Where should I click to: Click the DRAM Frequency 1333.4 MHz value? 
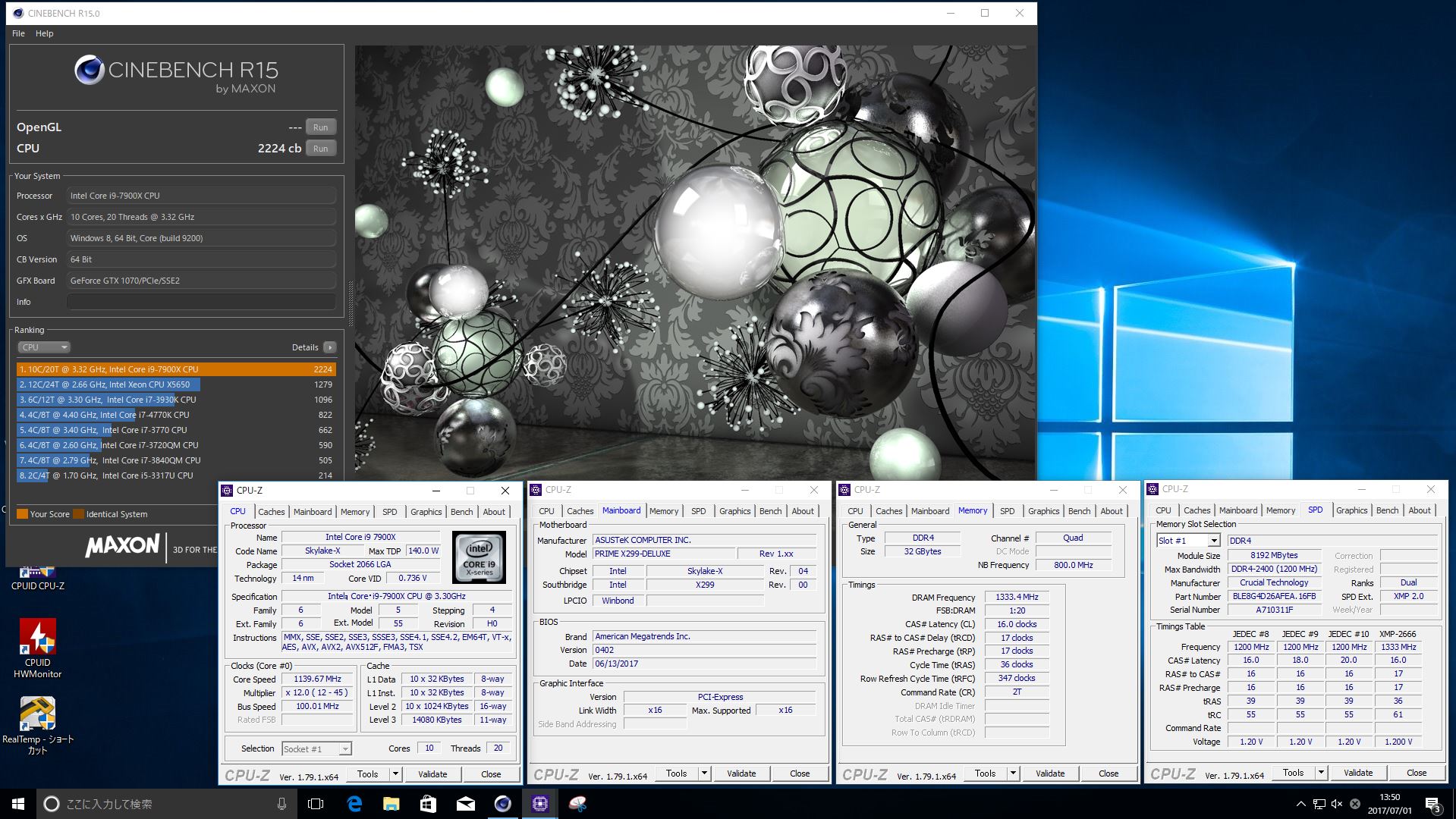(x=1017, y=598)
